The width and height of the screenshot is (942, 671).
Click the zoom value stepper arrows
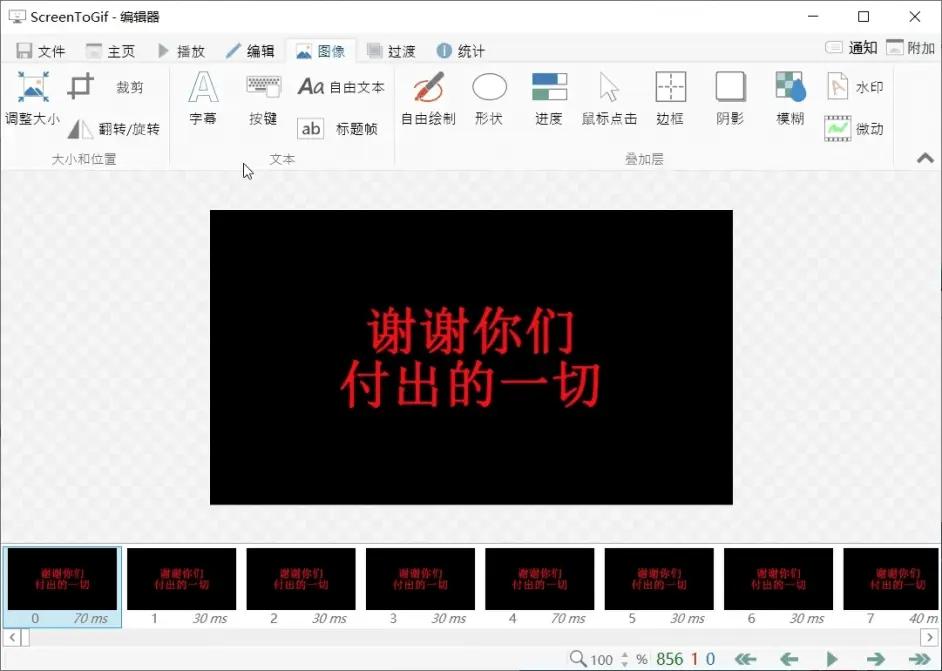(x=625, y=660)
